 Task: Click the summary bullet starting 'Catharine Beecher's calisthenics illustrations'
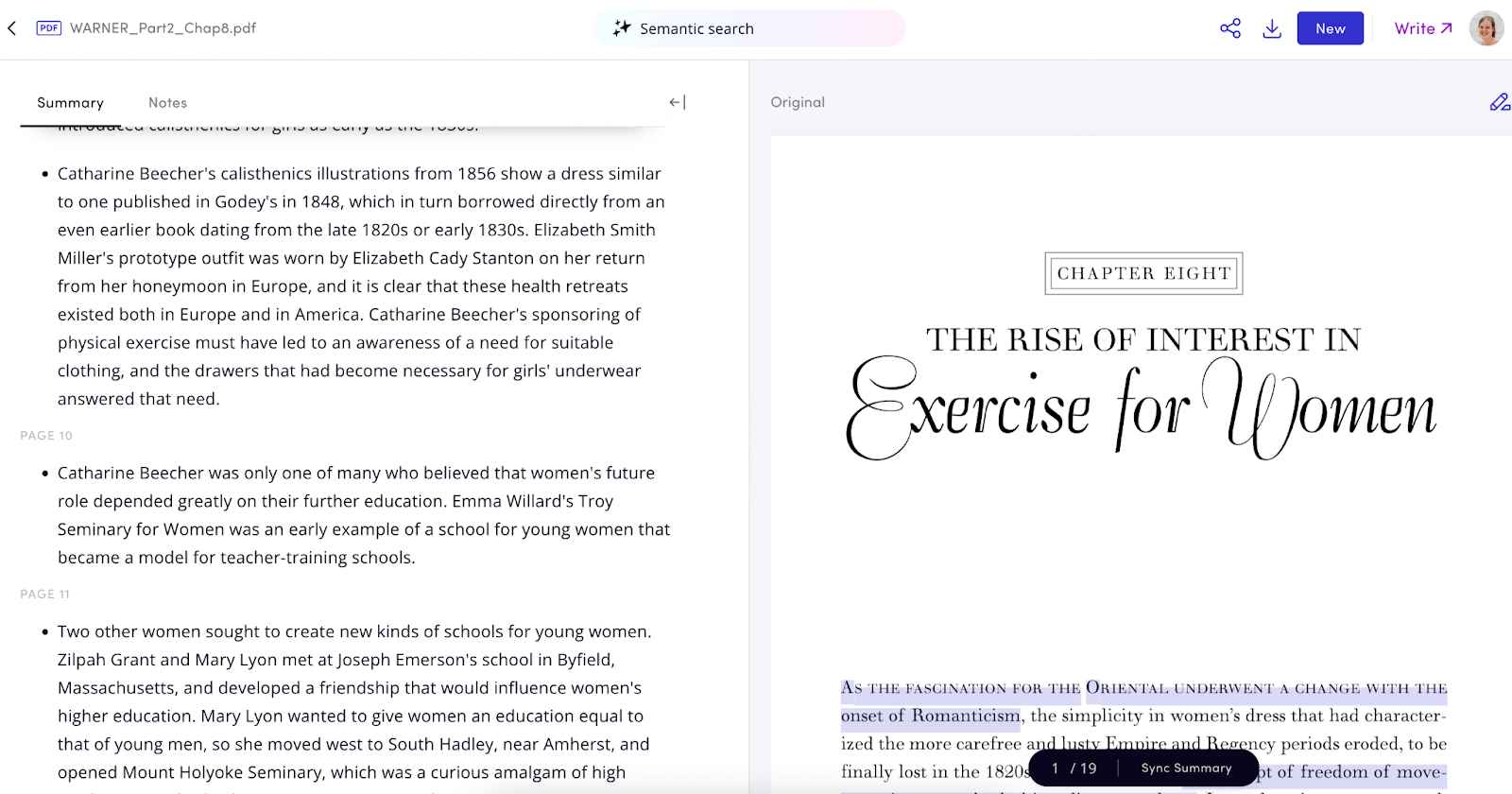[x=361, y=286]
